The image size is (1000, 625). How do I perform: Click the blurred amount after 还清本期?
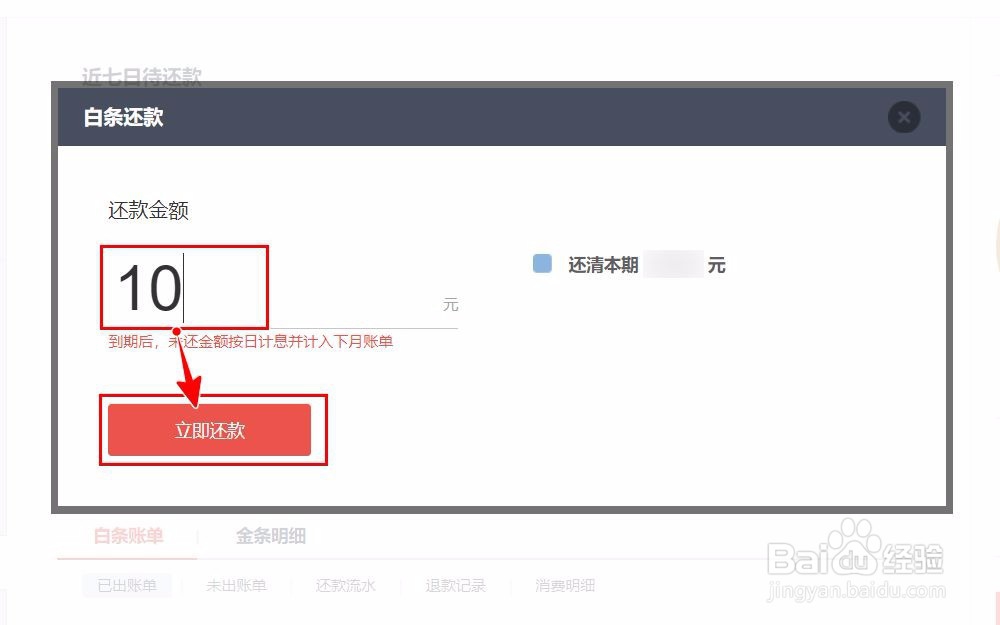tap(673, 264)
